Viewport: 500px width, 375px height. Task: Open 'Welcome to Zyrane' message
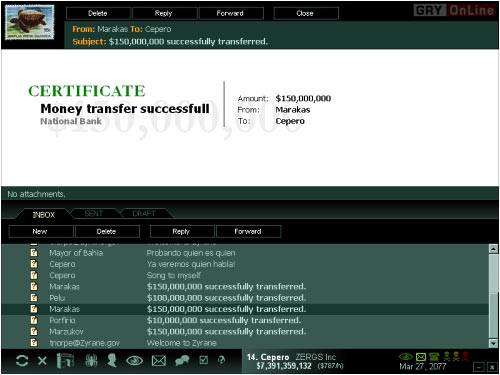tap(181, 343)
